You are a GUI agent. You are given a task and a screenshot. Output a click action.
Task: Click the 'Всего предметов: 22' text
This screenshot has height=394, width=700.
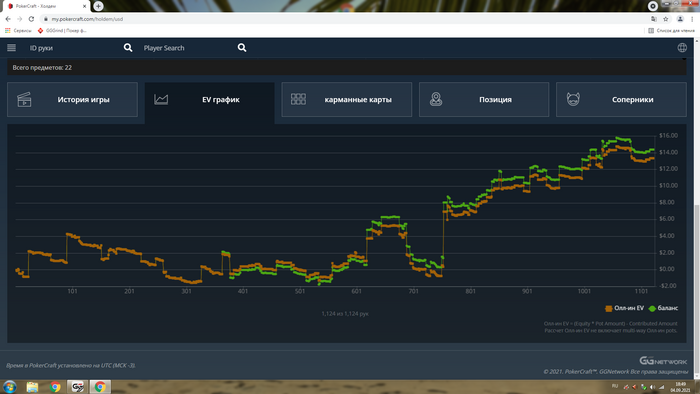42,68
